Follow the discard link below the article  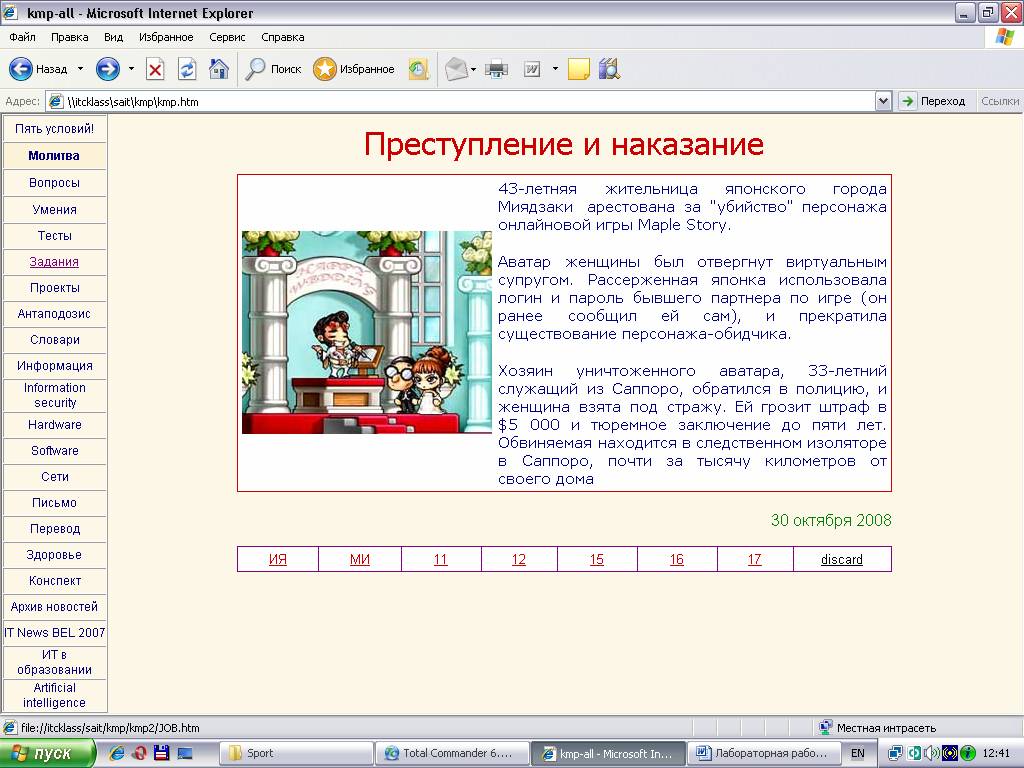(x=841, y=559)
